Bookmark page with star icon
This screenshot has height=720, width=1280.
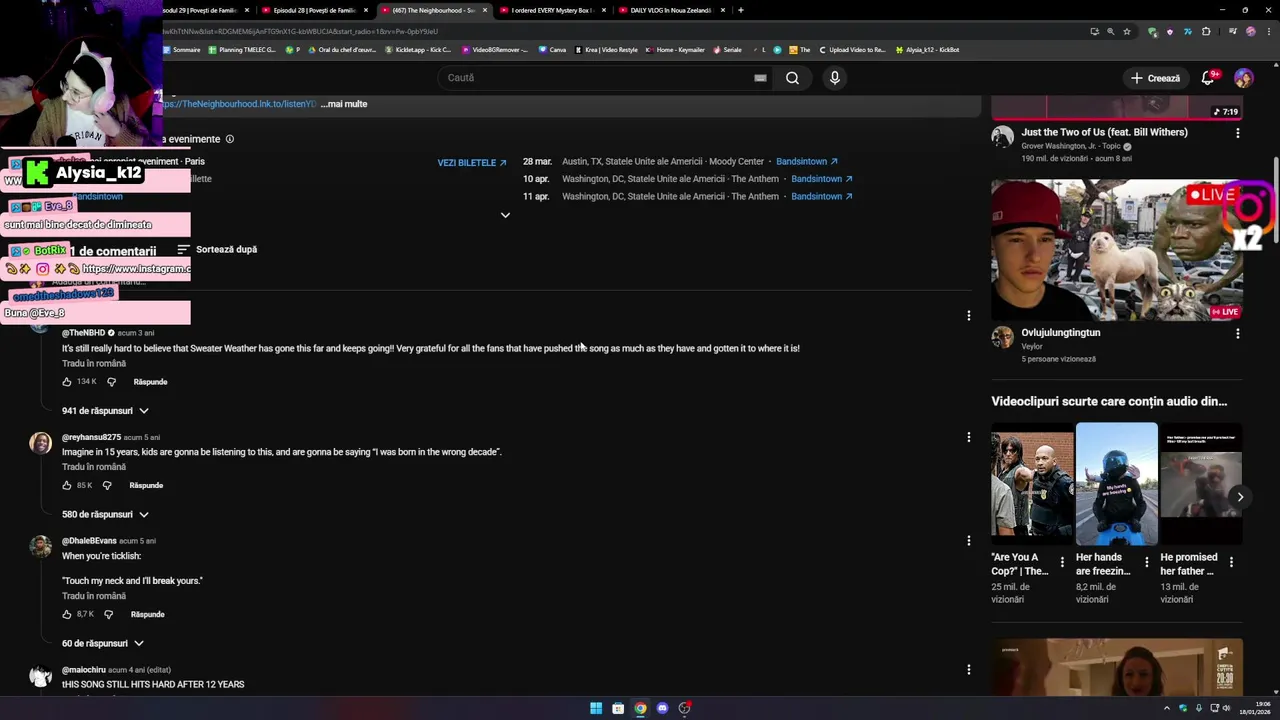click(x=1127, y=31)
